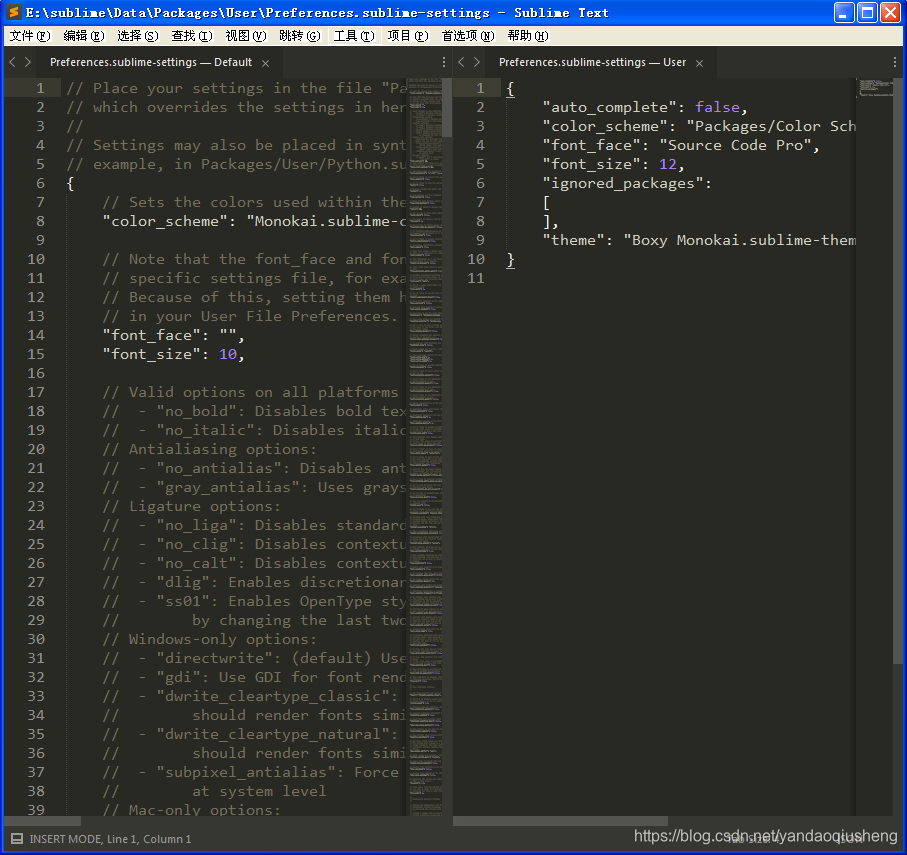Toggle the status bar side panel icon
The height and width of the screenshot is (855, 907).
[x=17, y=839]
